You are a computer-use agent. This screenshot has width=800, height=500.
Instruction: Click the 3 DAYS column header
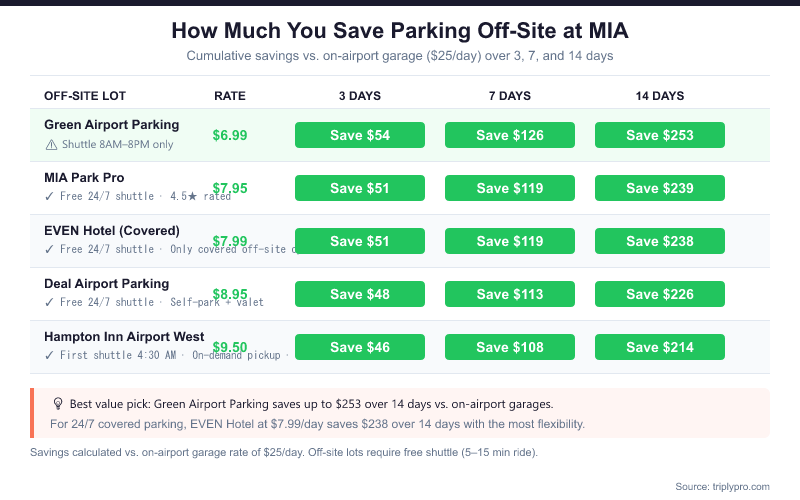click(x=360, y=96)
